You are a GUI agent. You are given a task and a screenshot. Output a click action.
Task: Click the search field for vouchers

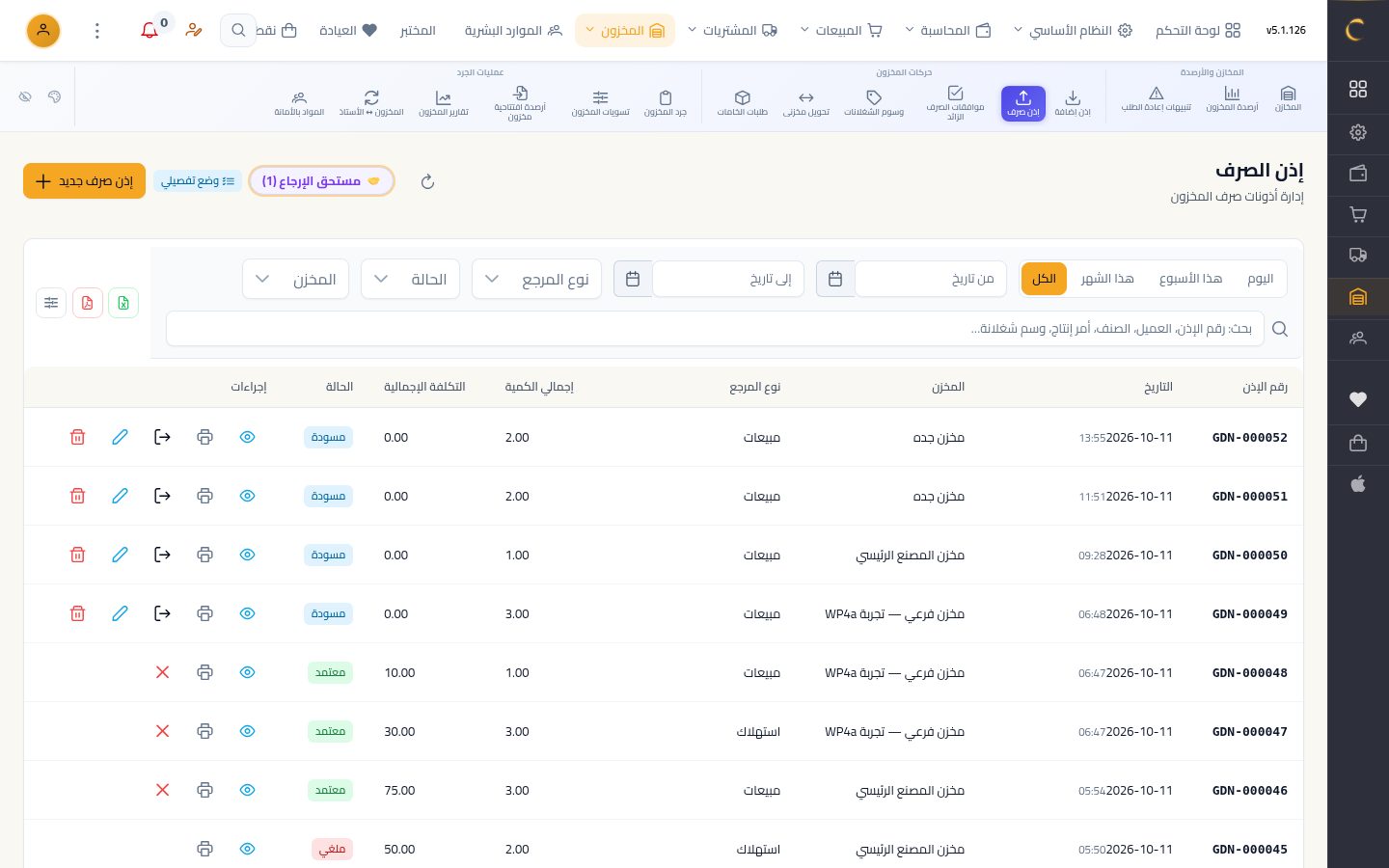715,329
